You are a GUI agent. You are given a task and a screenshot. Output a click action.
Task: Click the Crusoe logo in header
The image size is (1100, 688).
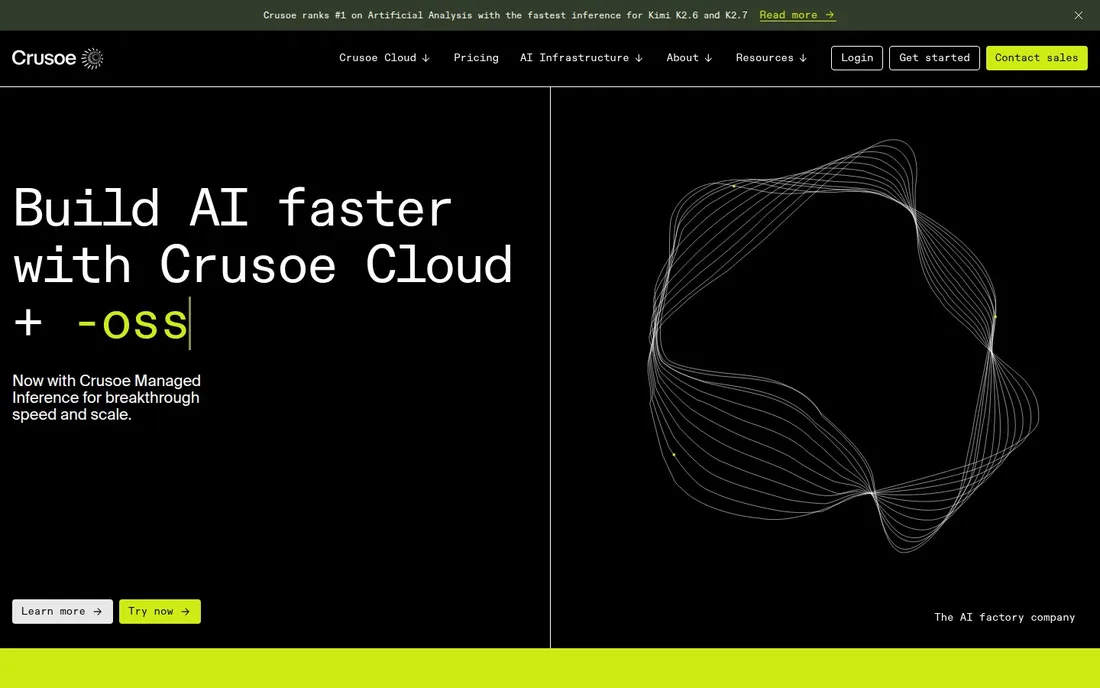tap(58, 58)
